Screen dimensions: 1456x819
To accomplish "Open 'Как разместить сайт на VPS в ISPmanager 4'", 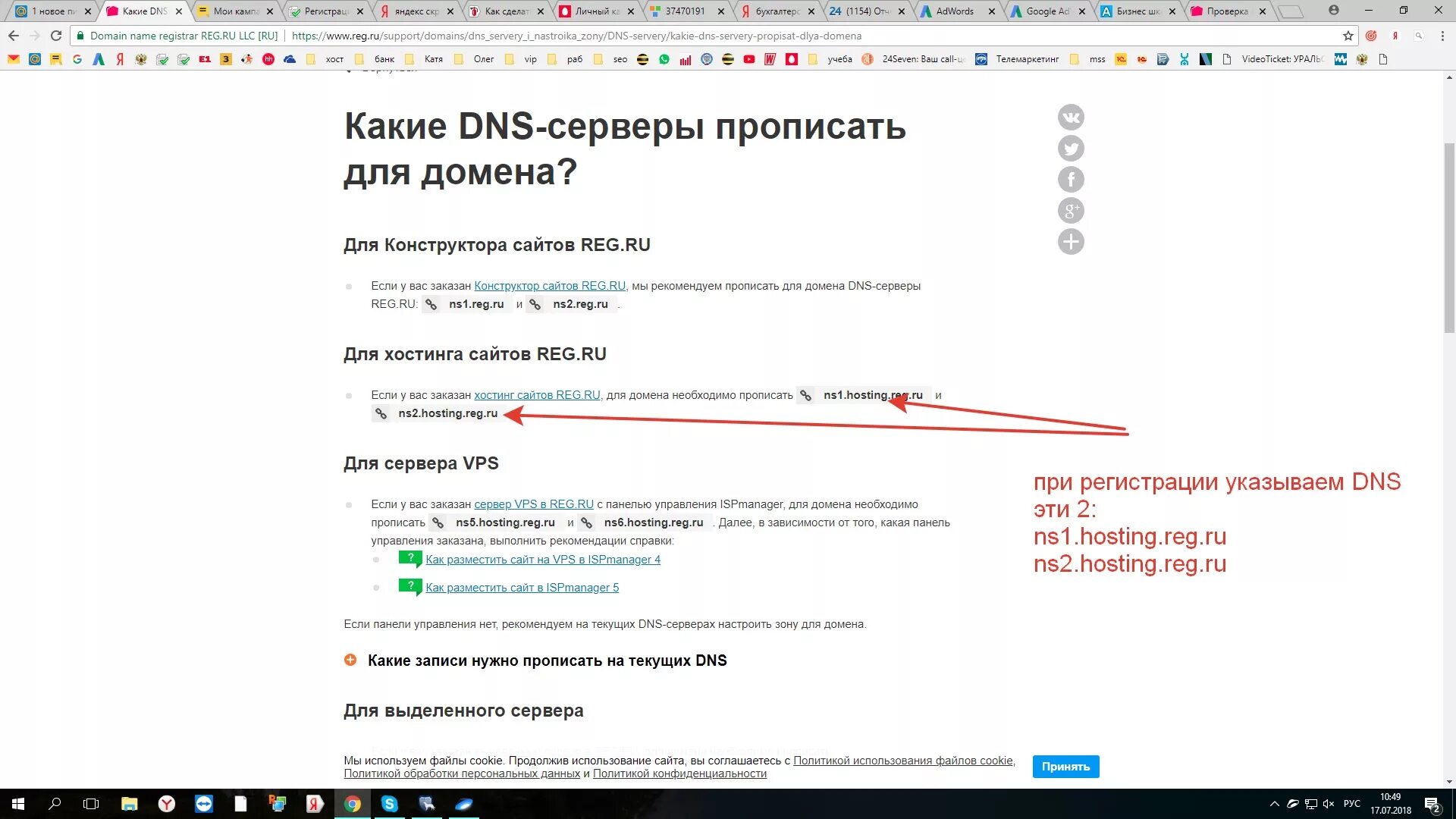I will [x=543, y=560].
